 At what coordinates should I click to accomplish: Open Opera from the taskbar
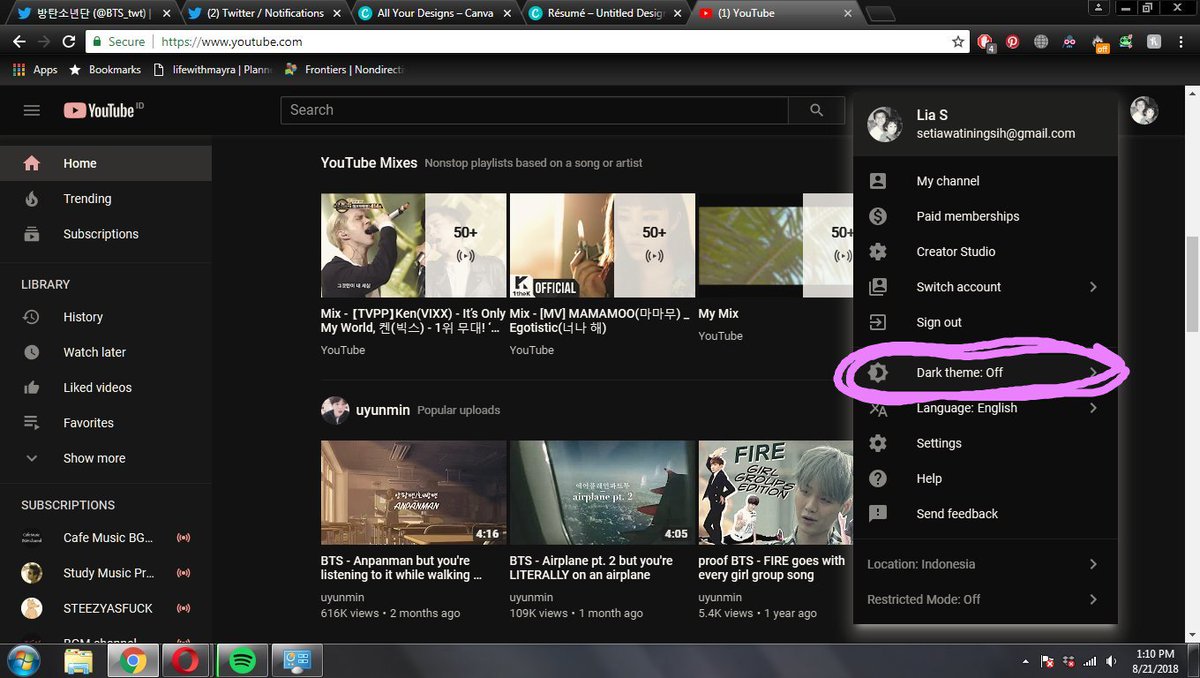pos(187,661)
